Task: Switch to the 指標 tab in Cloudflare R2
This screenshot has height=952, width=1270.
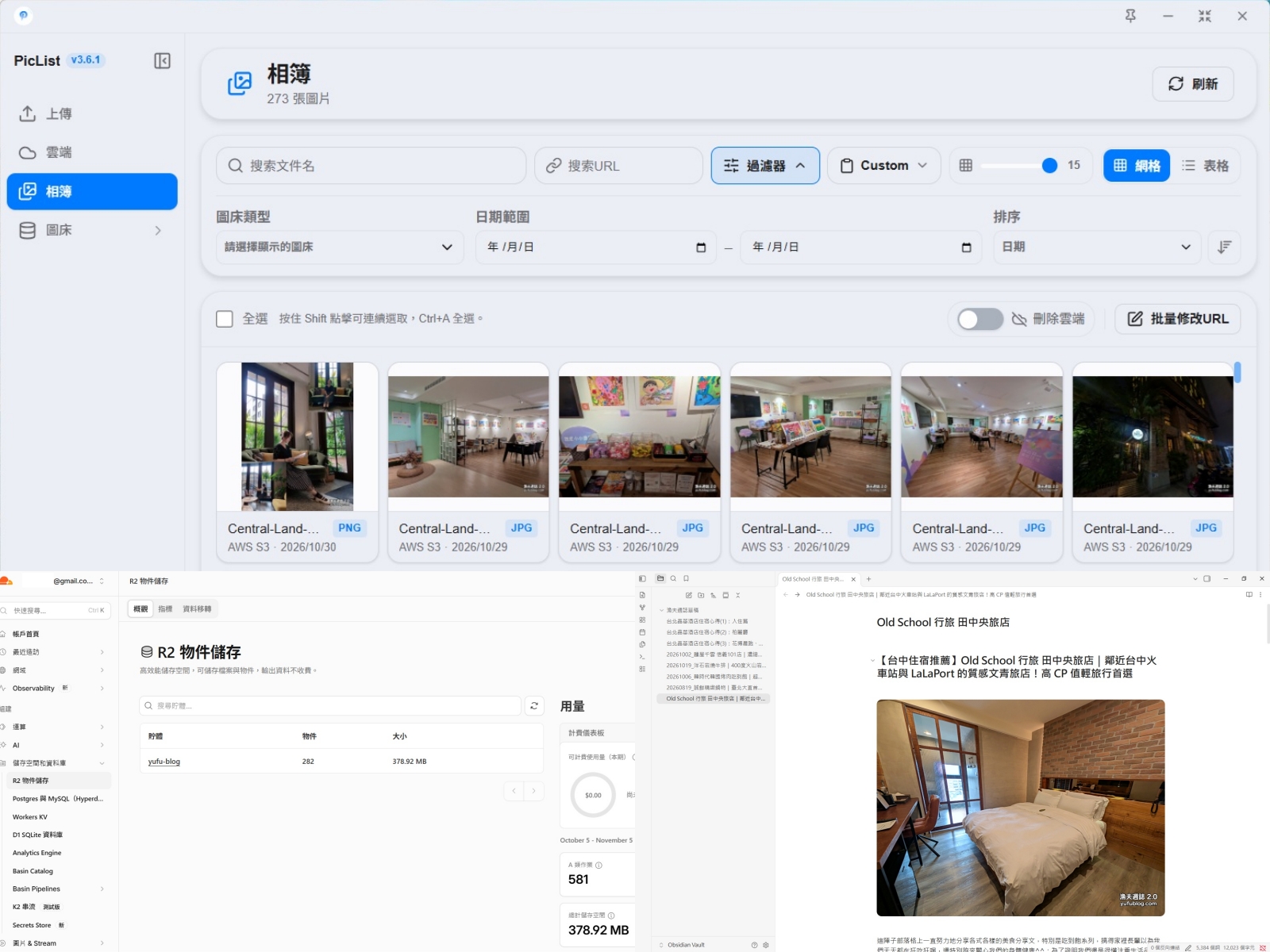Action: click(165, 608)
